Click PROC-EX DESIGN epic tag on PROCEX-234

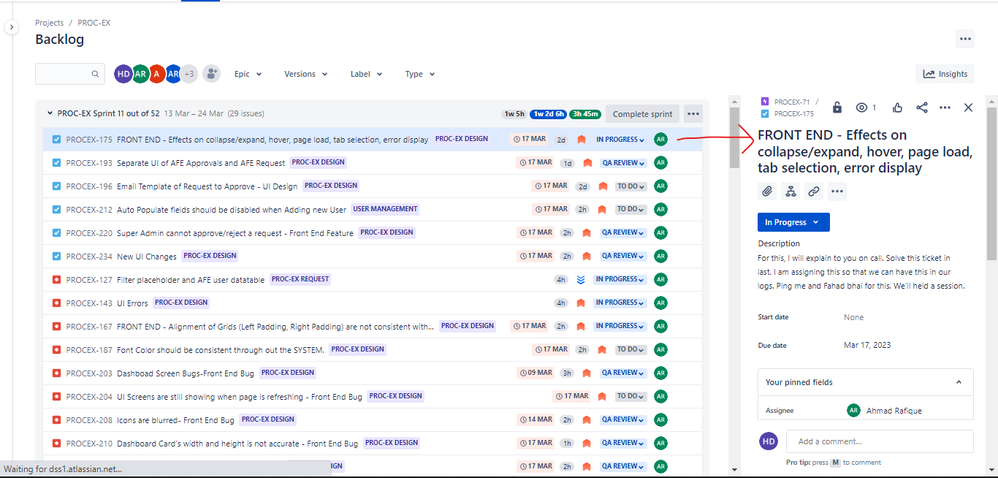[x=210, y=256]
